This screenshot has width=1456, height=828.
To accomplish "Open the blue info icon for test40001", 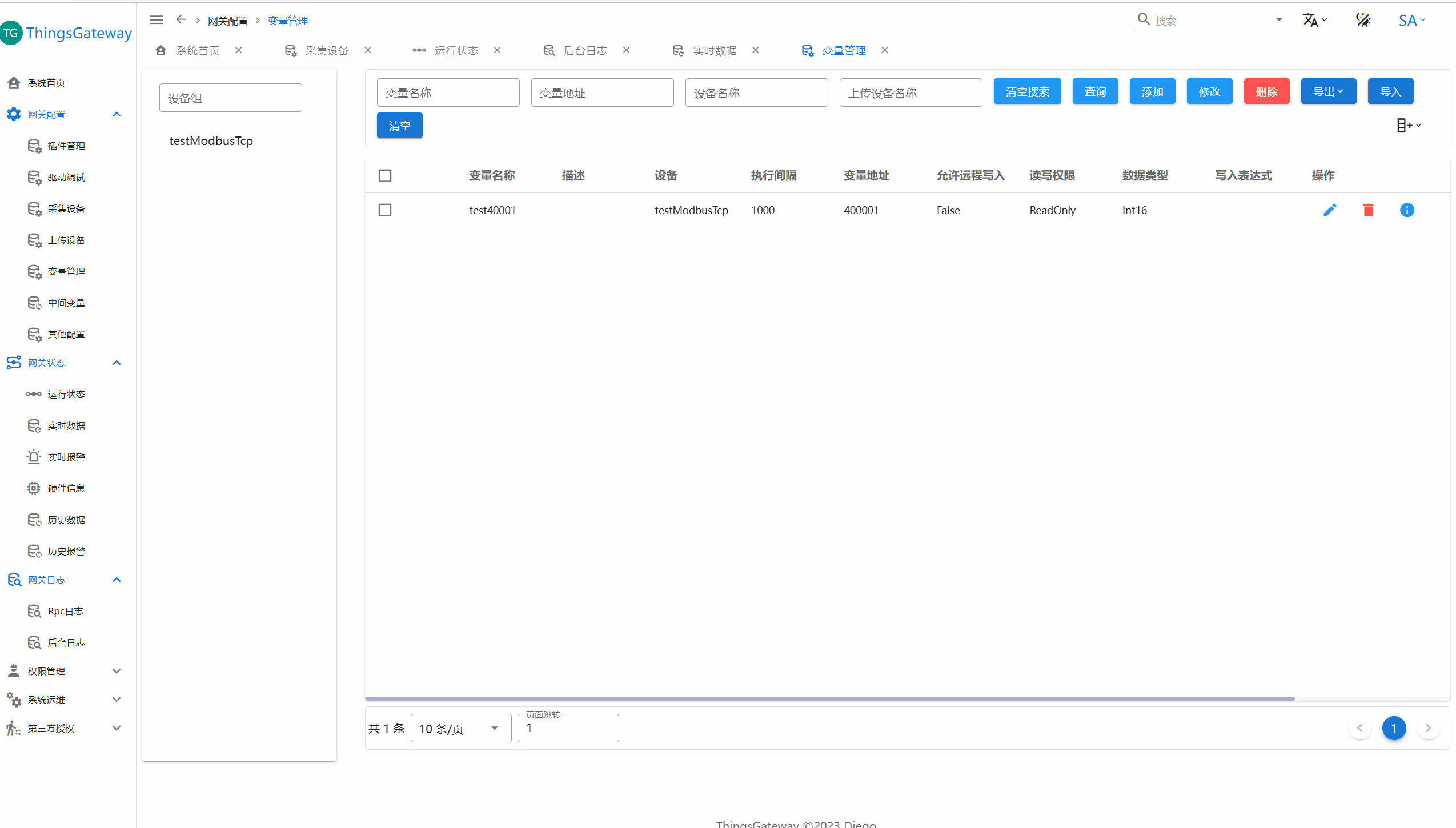I will click(x=1407, y=210).
